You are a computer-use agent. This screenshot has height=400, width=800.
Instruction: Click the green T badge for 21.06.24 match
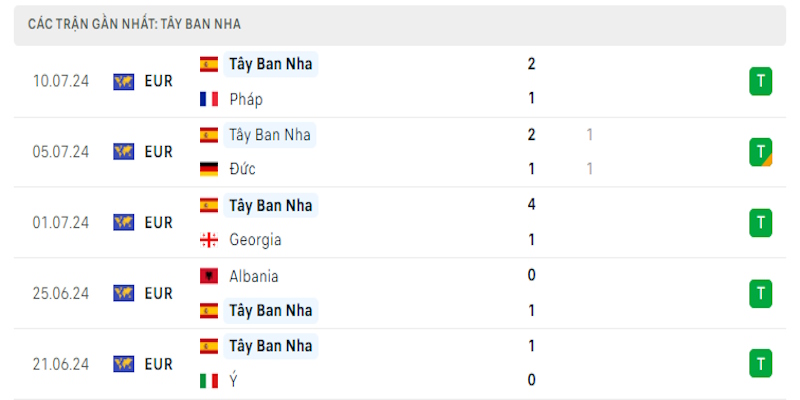760,363
